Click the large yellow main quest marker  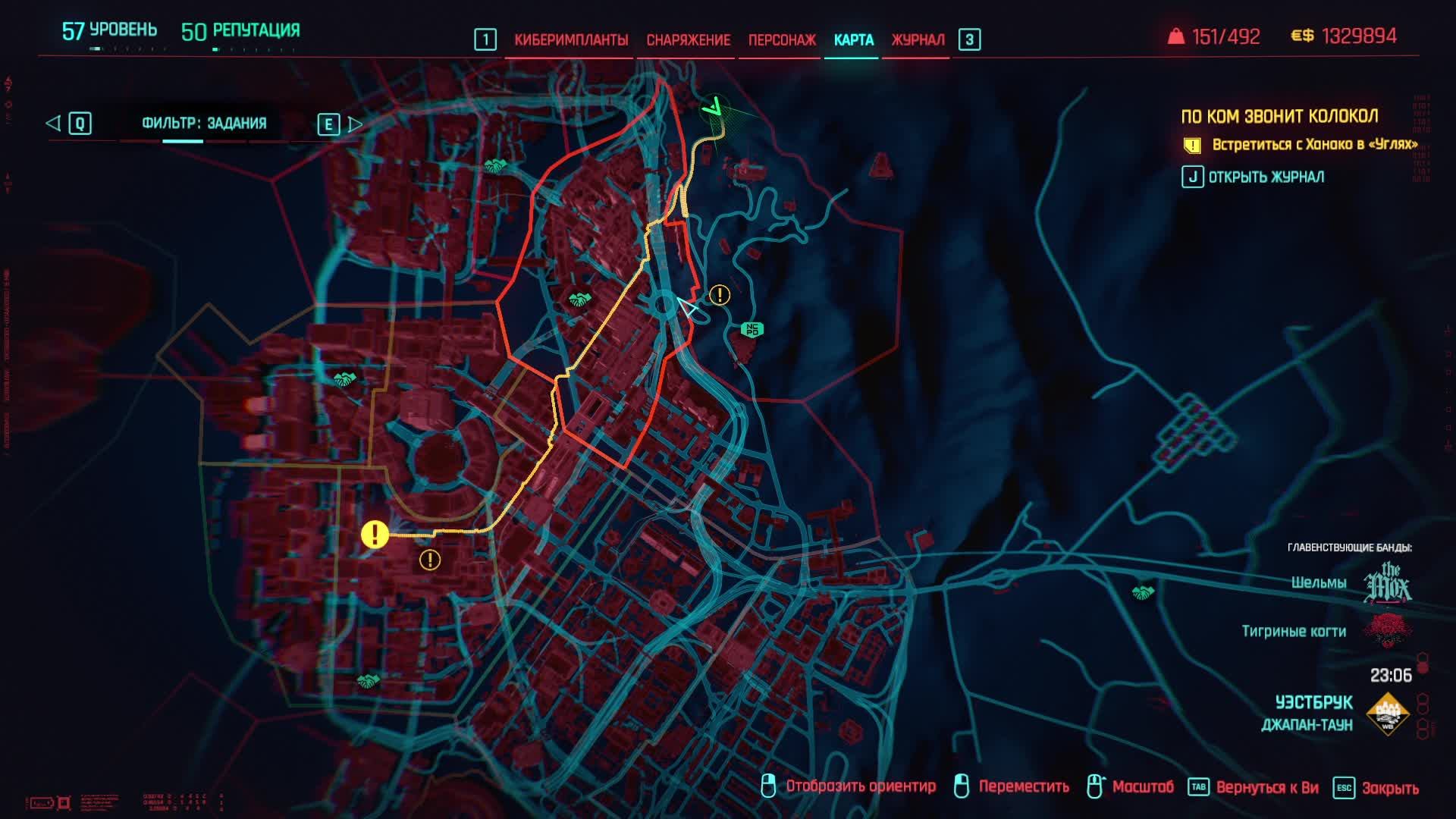375,535
